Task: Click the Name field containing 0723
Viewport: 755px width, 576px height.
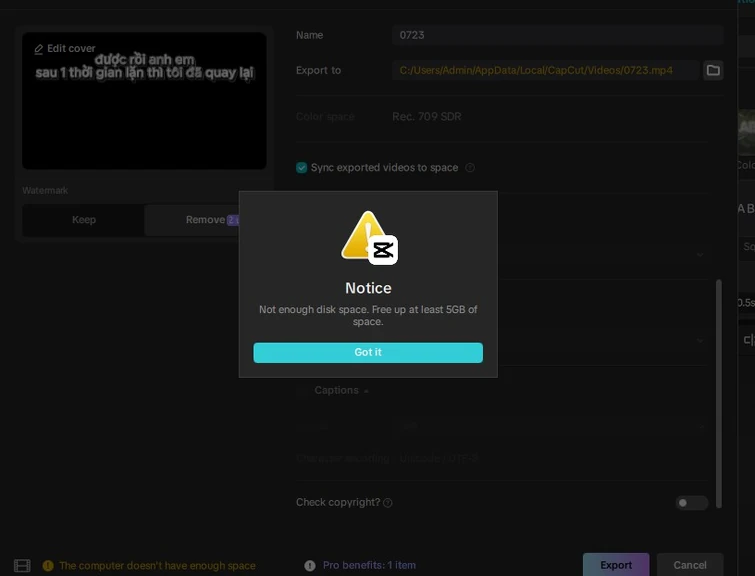Action: pos(557,35)
